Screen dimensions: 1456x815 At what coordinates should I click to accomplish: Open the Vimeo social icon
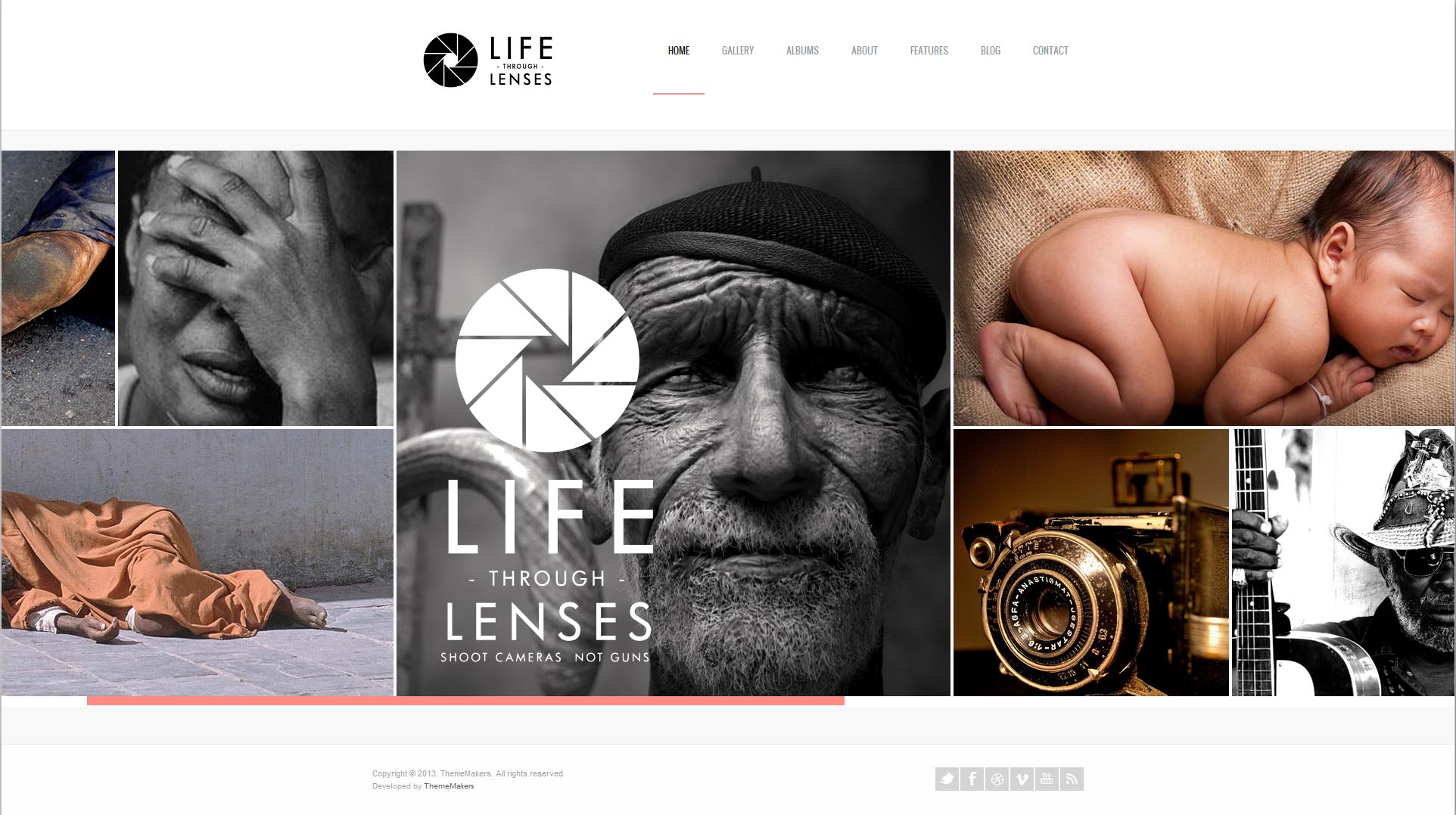pos(1022,779)
